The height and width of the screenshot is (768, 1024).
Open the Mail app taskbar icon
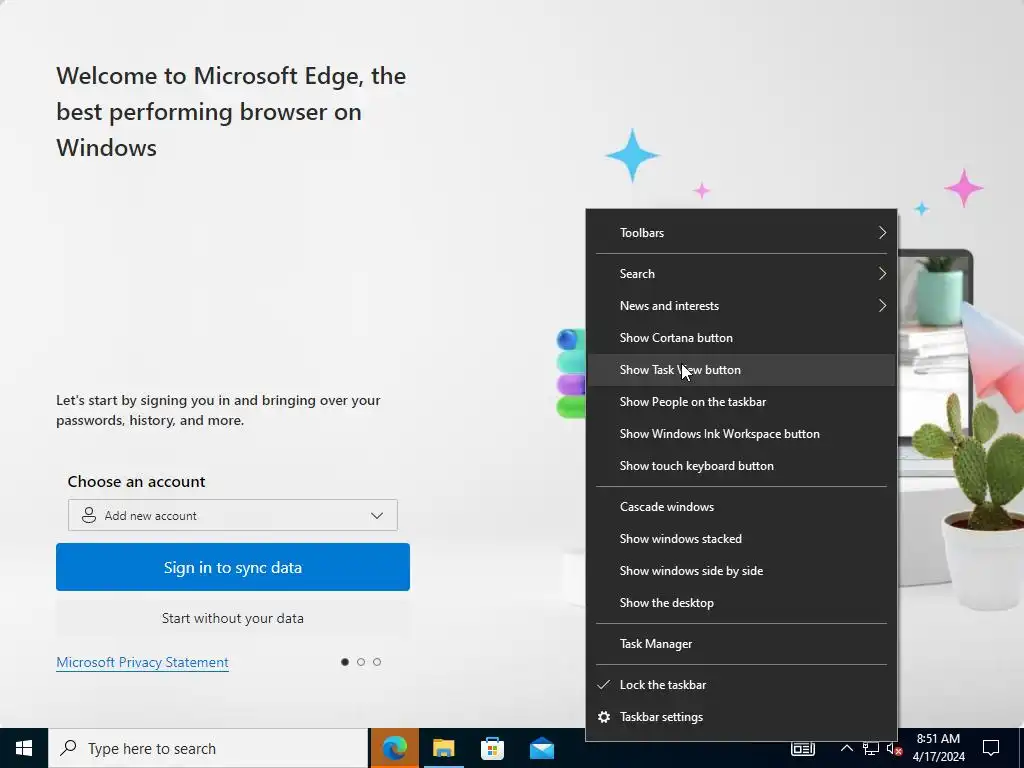click(x=541, y=748)
